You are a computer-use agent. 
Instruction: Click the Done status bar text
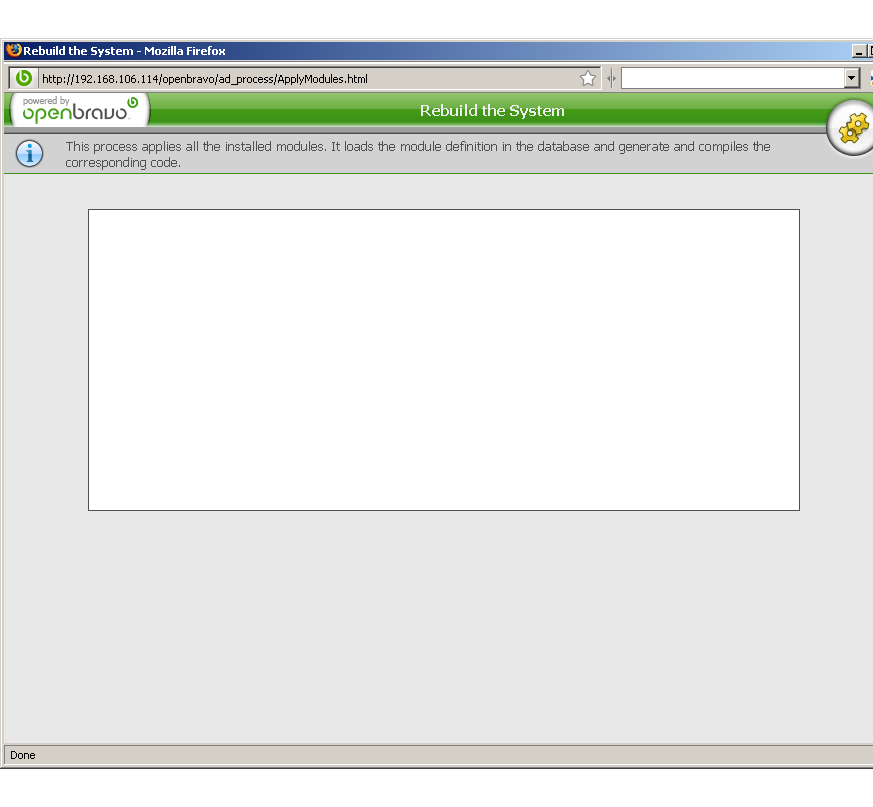point(23,755)
